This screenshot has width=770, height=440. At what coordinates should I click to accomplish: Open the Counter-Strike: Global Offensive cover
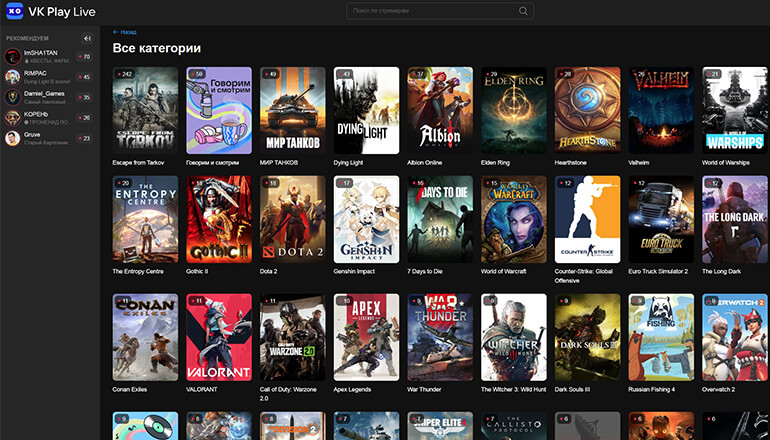pyautogui.click(x=587, y=219)
